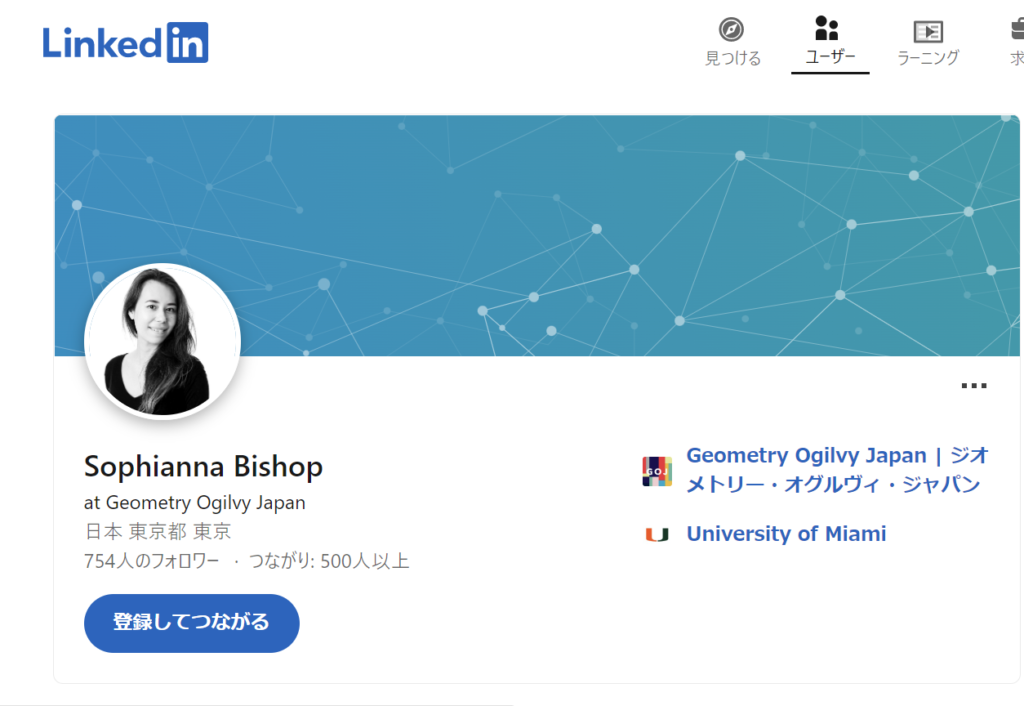
Task: Click the ユーザー tab label
Action: pyautogui.click(x=830, y=56)
